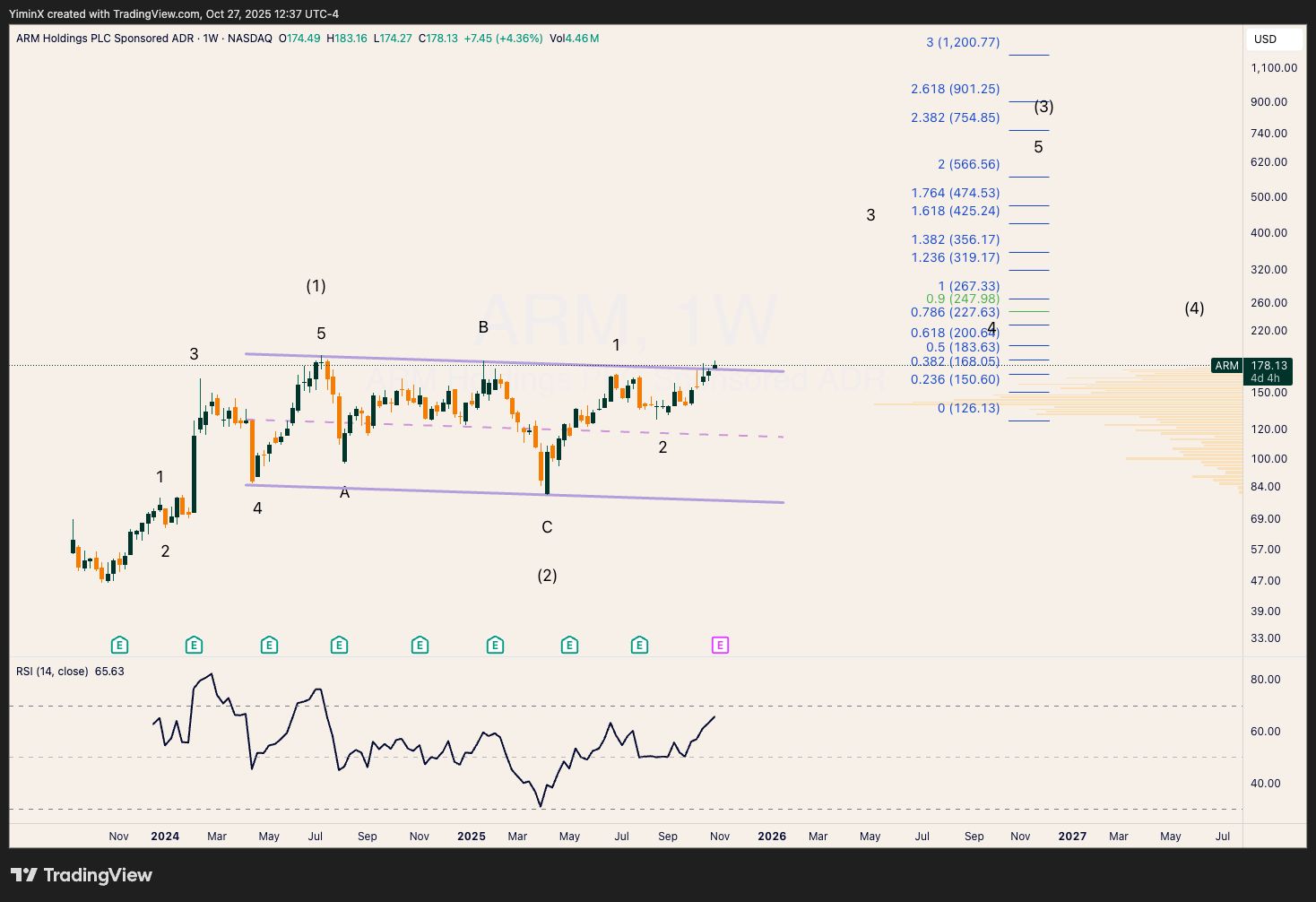Click the 1.764 (474.53) Fibonacci label

[955, 193]
